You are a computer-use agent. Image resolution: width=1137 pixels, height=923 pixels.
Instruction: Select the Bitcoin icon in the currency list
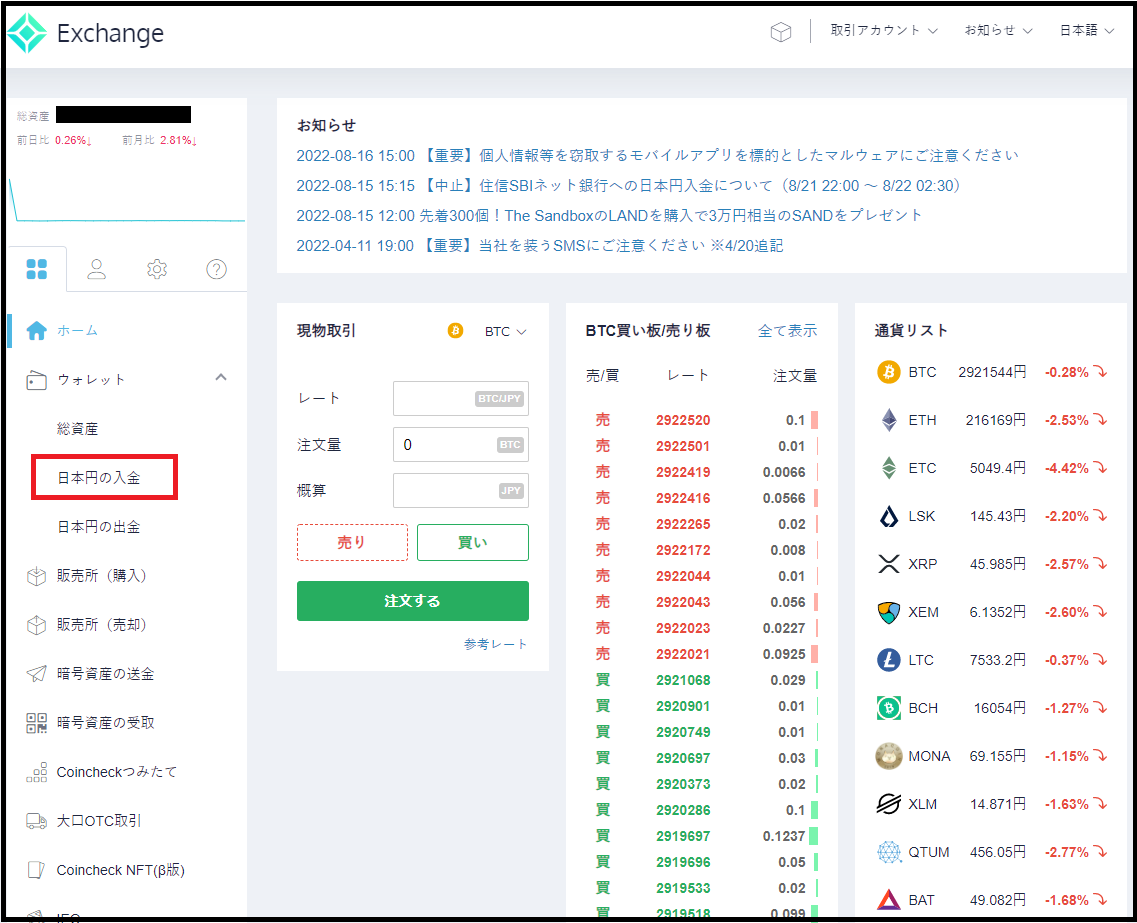tap(888, 371)
